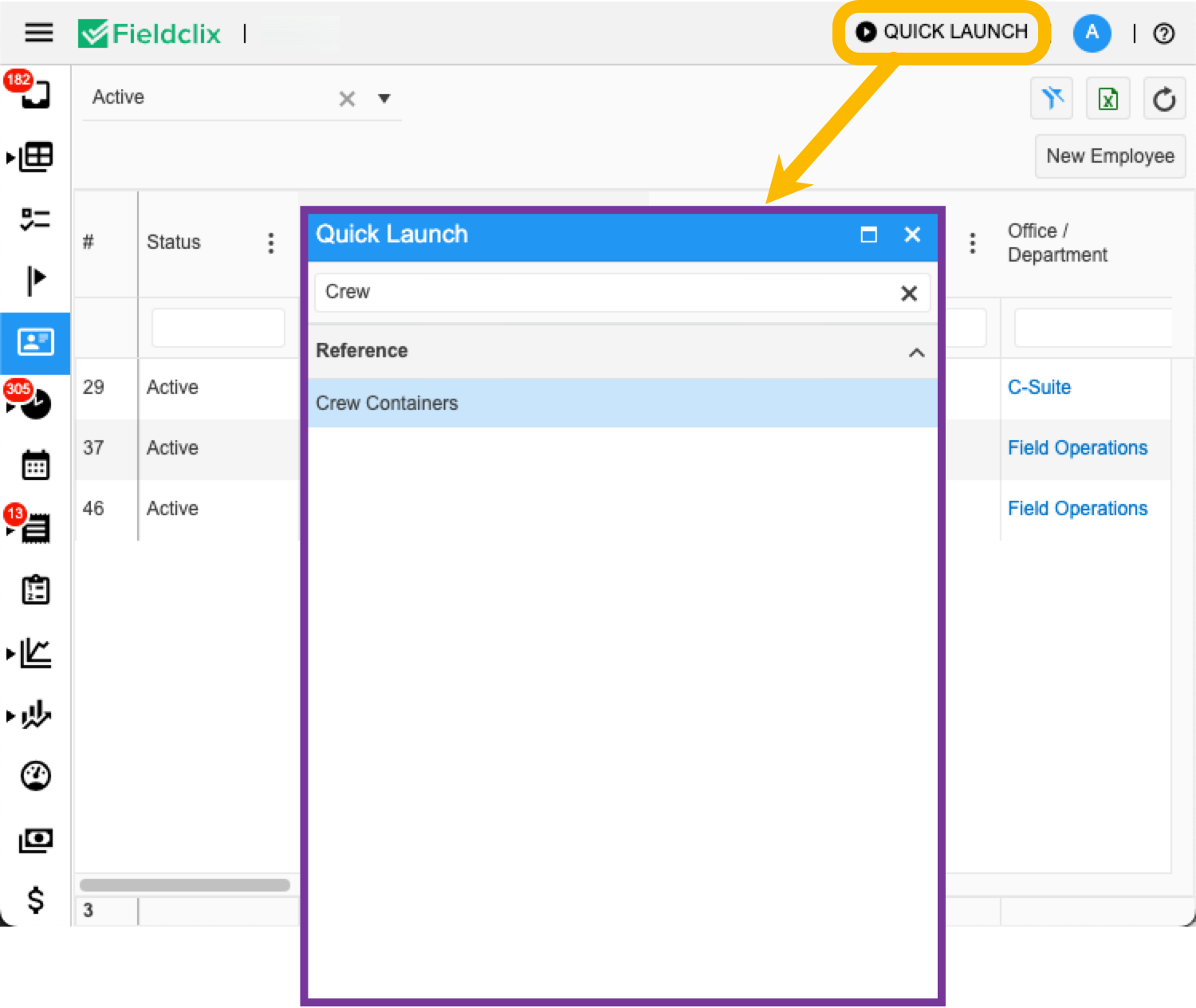Refresh the employee list
The height and width of the screenshot is (1008, 1196).
1164,98
